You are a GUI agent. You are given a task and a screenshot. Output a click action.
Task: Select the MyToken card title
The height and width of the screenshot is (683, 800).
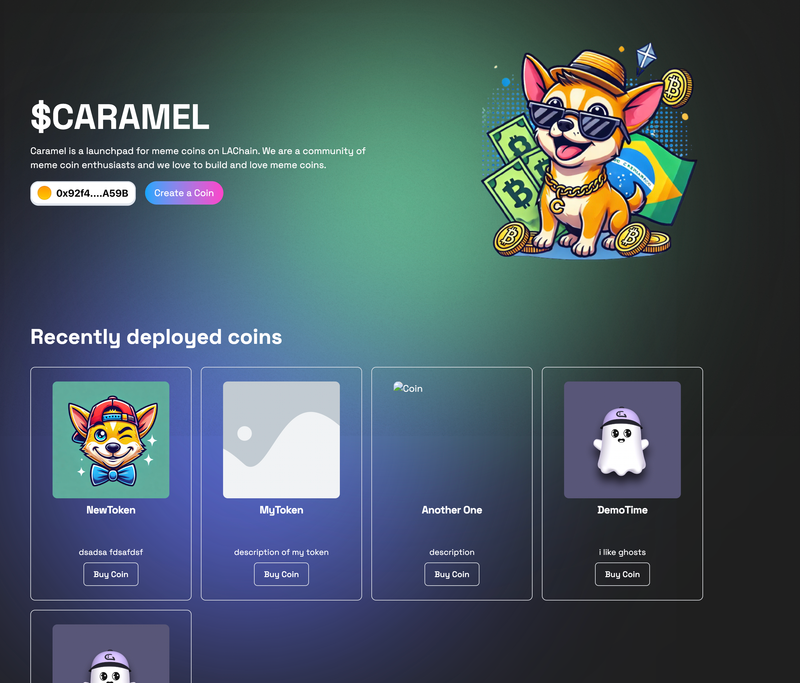point(281,510)
